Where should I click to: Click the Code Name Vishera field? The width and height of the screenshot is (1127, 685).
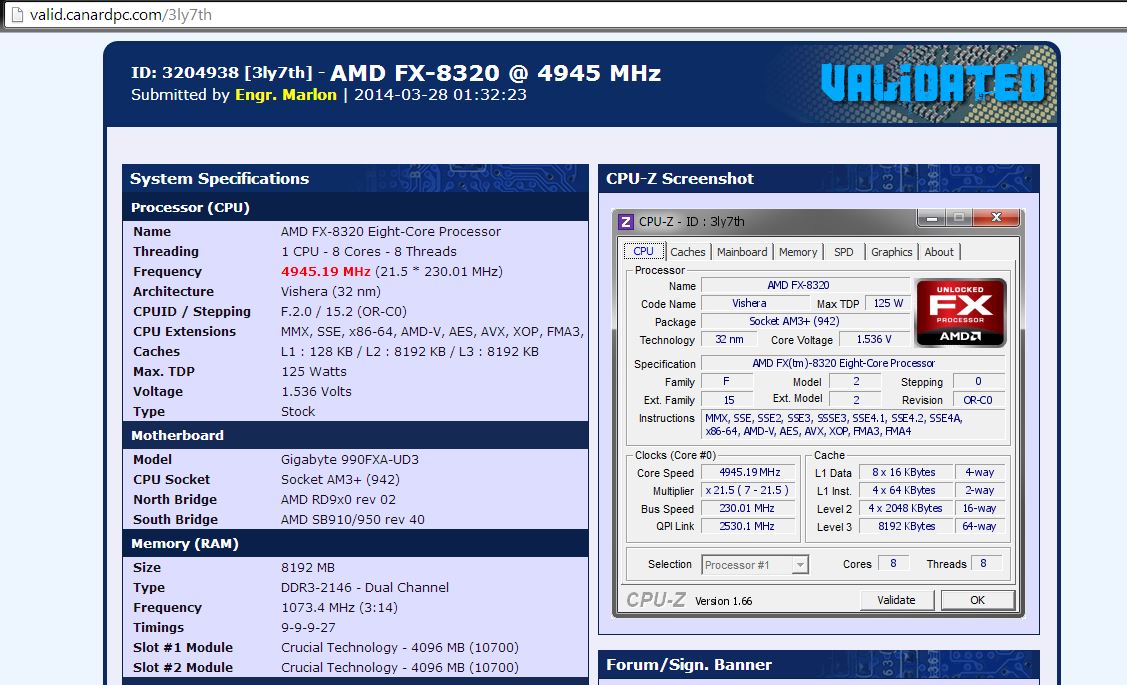[755, 303]
